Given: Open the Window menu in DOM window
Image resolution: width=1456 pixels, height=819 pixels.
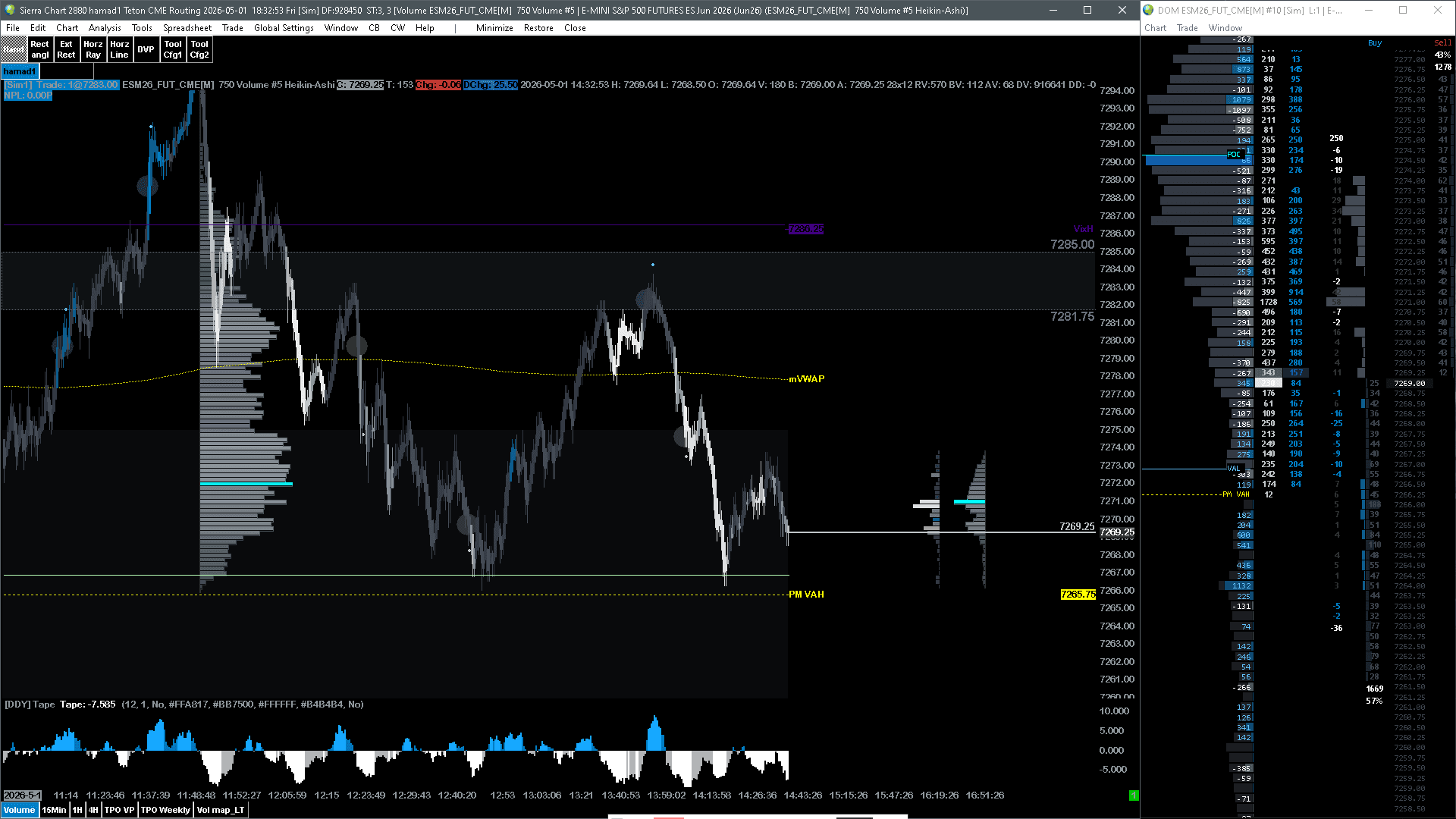Looking at the screenshot, I should 1225,28.
